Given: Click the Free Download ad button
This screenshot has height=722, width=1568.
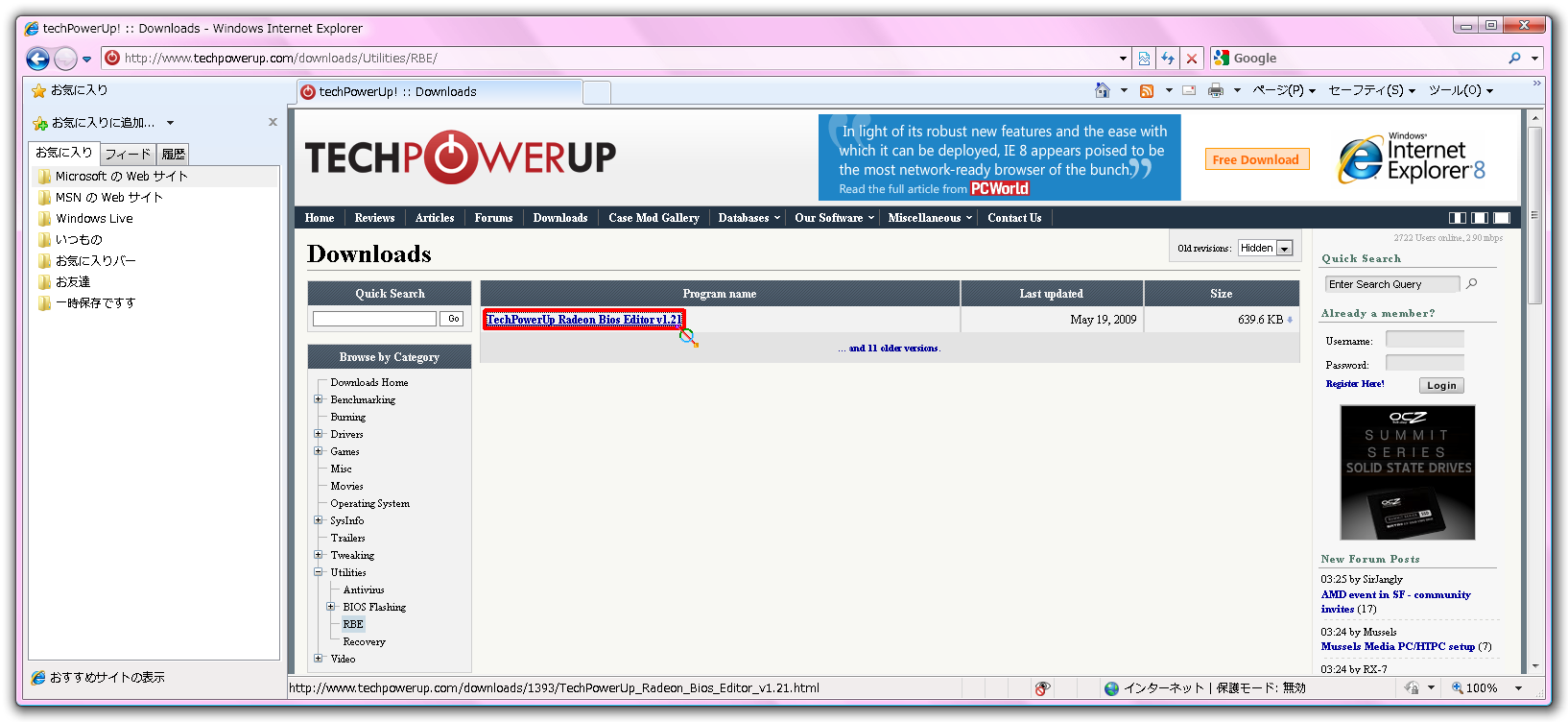Looking at the screenshot, I should [1255, 159].
